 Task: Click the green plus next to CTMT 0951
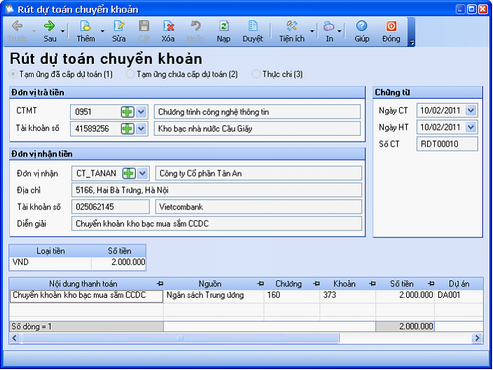pyautogui.click(x=127, y=112)
